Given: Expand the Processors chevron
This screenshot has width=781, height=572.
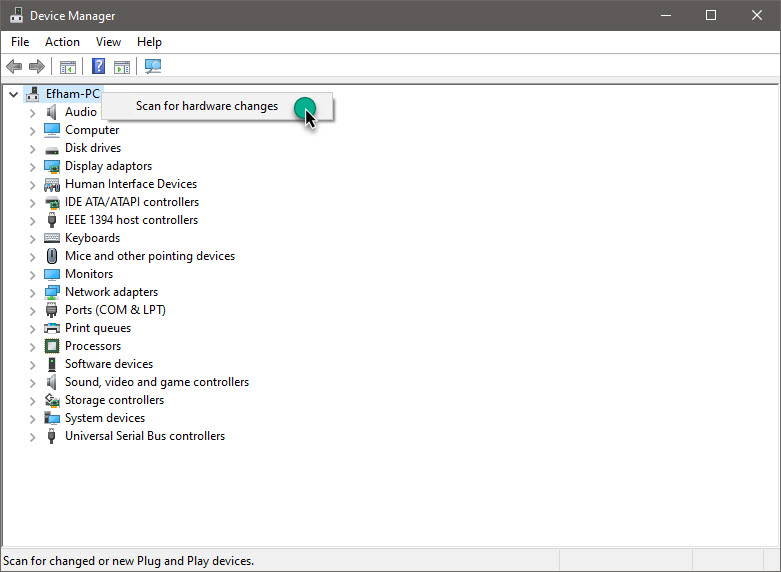Looking at the screenshot, I should point(32,346).
